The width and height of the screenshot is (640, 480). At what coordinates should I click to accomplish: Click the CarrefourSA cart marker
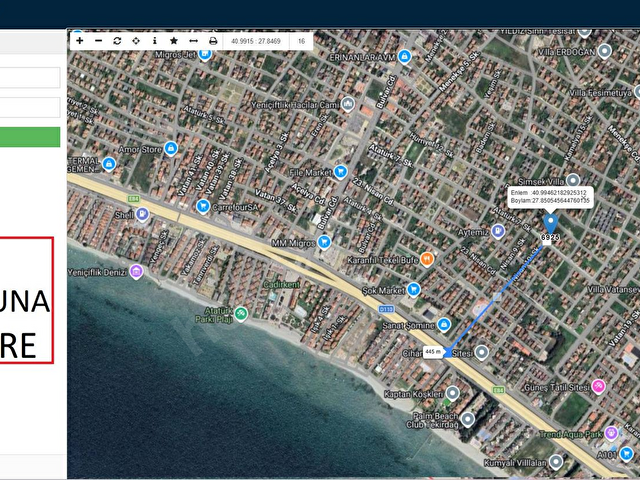[203, 207]
